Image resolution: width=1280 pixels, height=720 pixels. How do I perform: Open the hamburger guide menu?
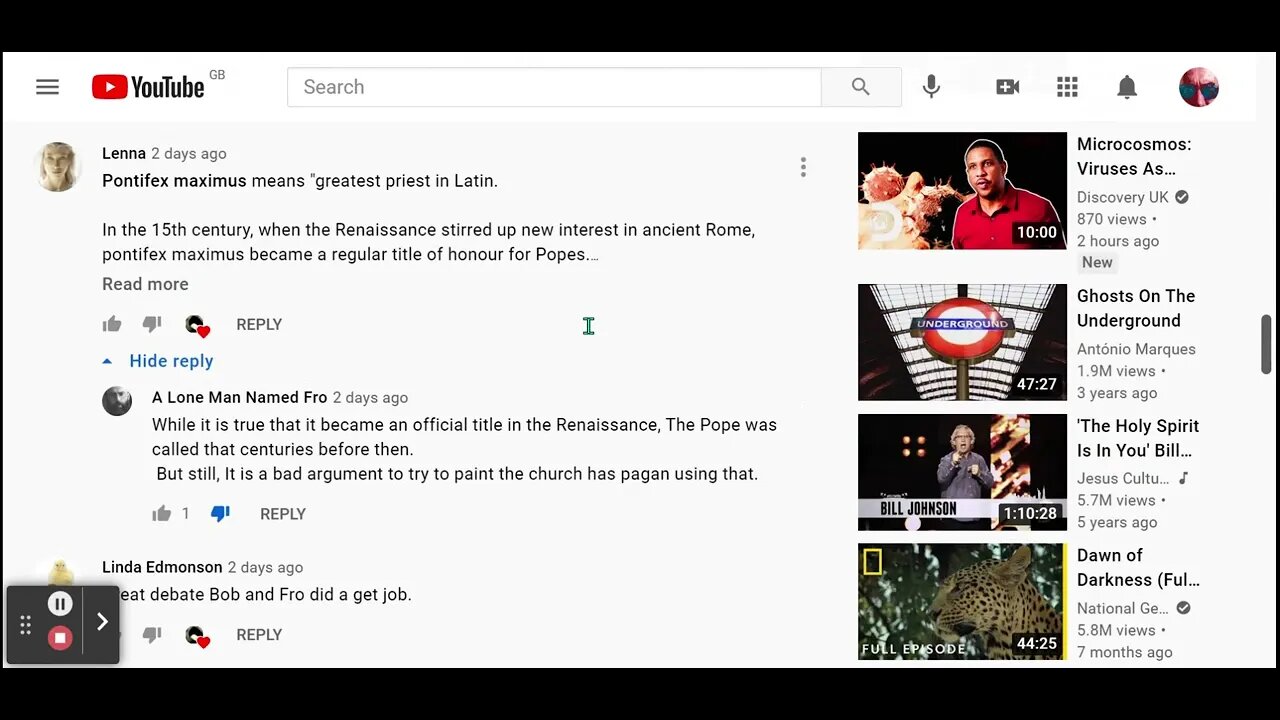(47, 87)
